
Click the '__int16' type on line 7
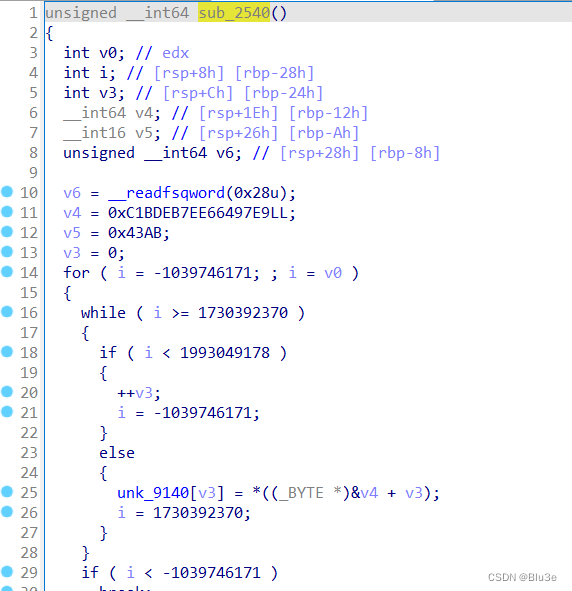[94, 133]
